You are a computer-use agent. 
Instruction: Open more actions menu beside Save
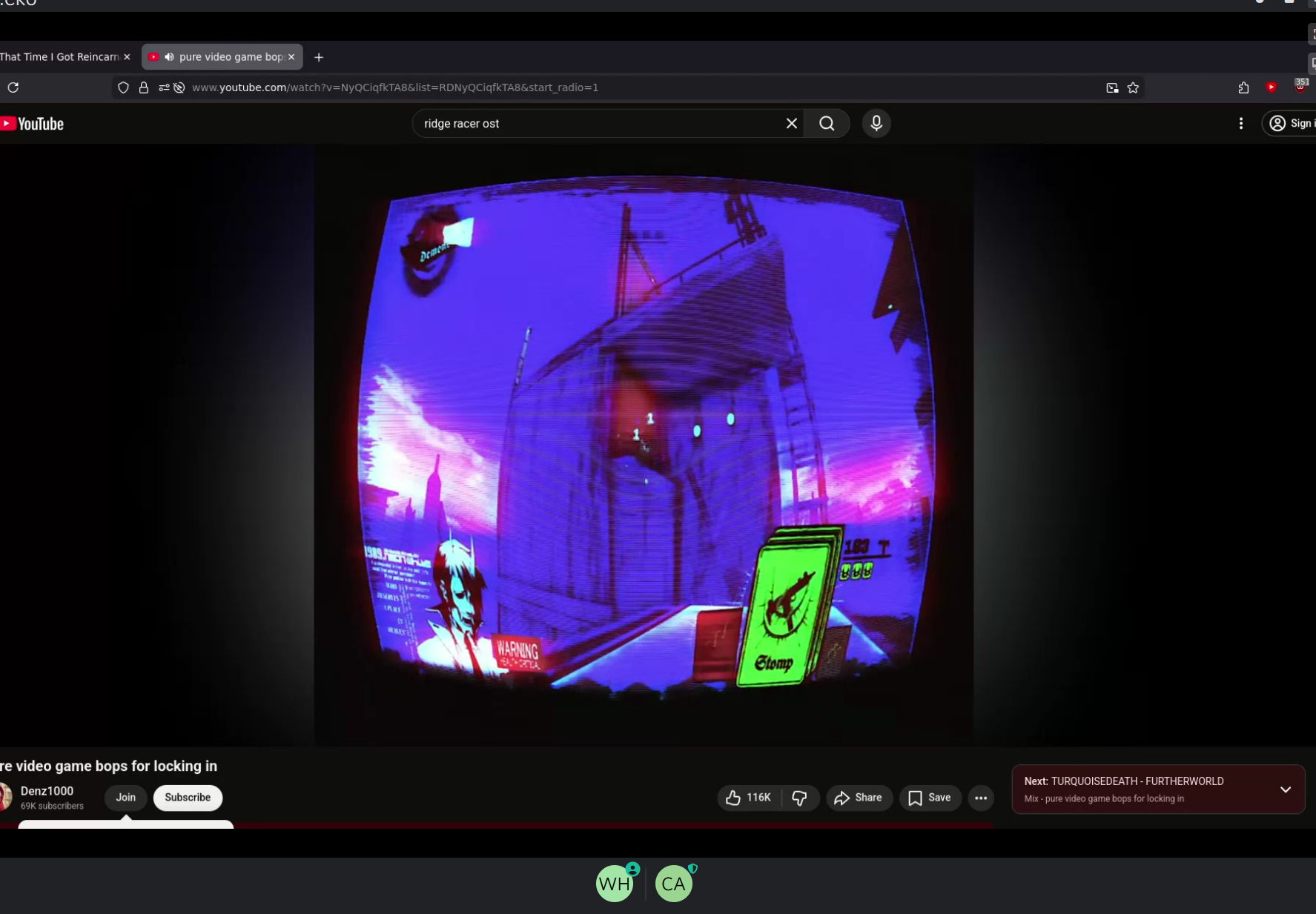(x=980, y=798)
